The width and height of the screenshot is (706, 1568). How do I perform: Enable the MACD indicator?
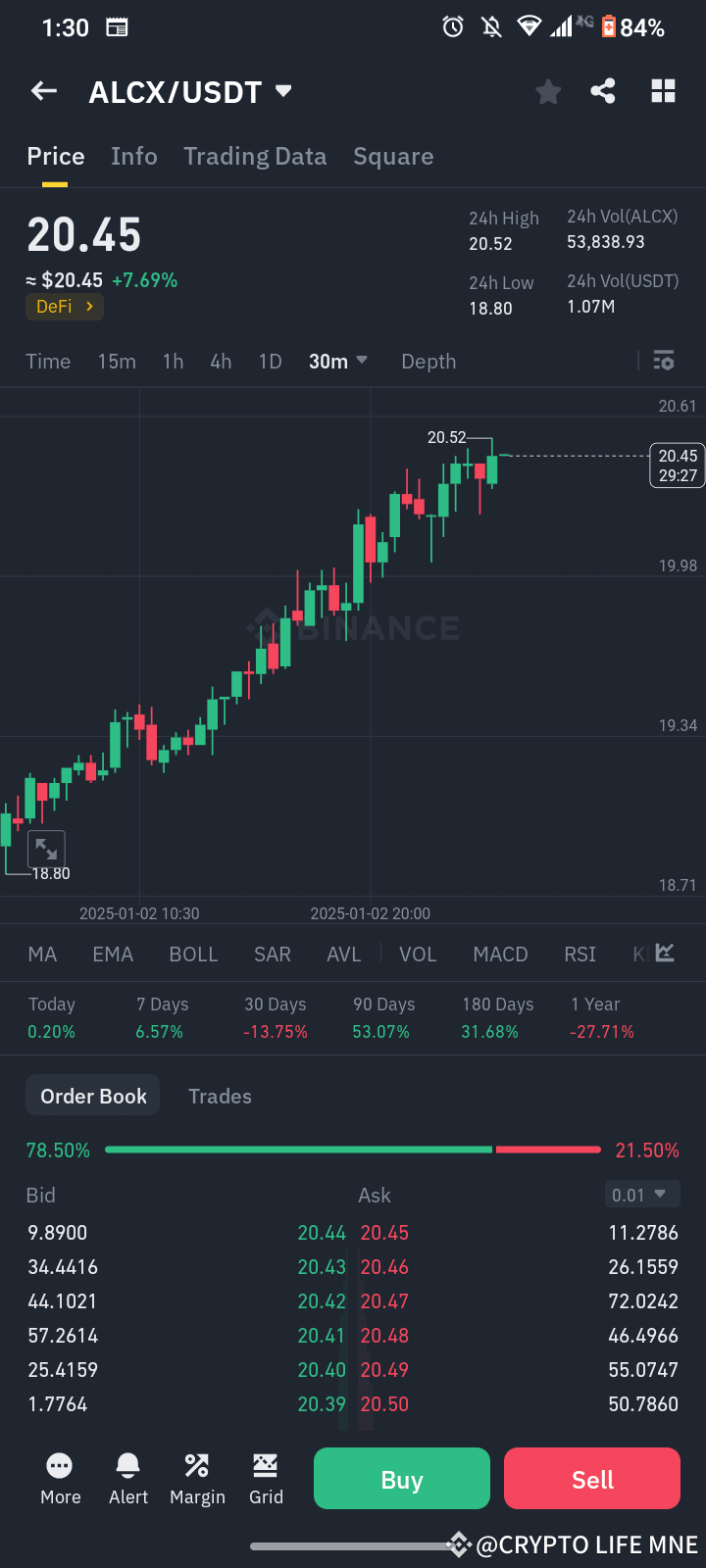500,954
